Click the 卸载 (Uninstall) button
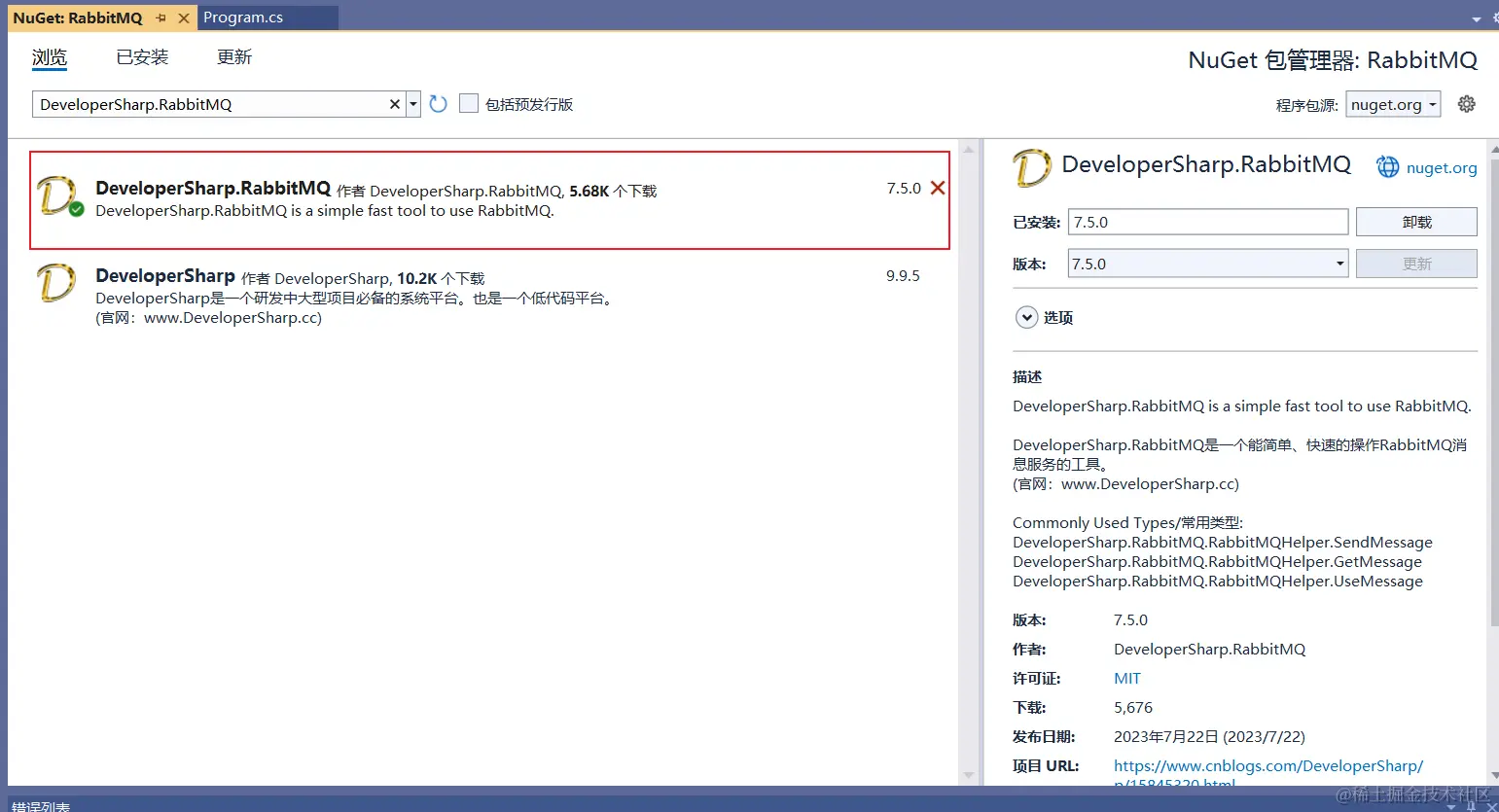Viewport: 1499px width, 812px height. [x=1416, y=222]
